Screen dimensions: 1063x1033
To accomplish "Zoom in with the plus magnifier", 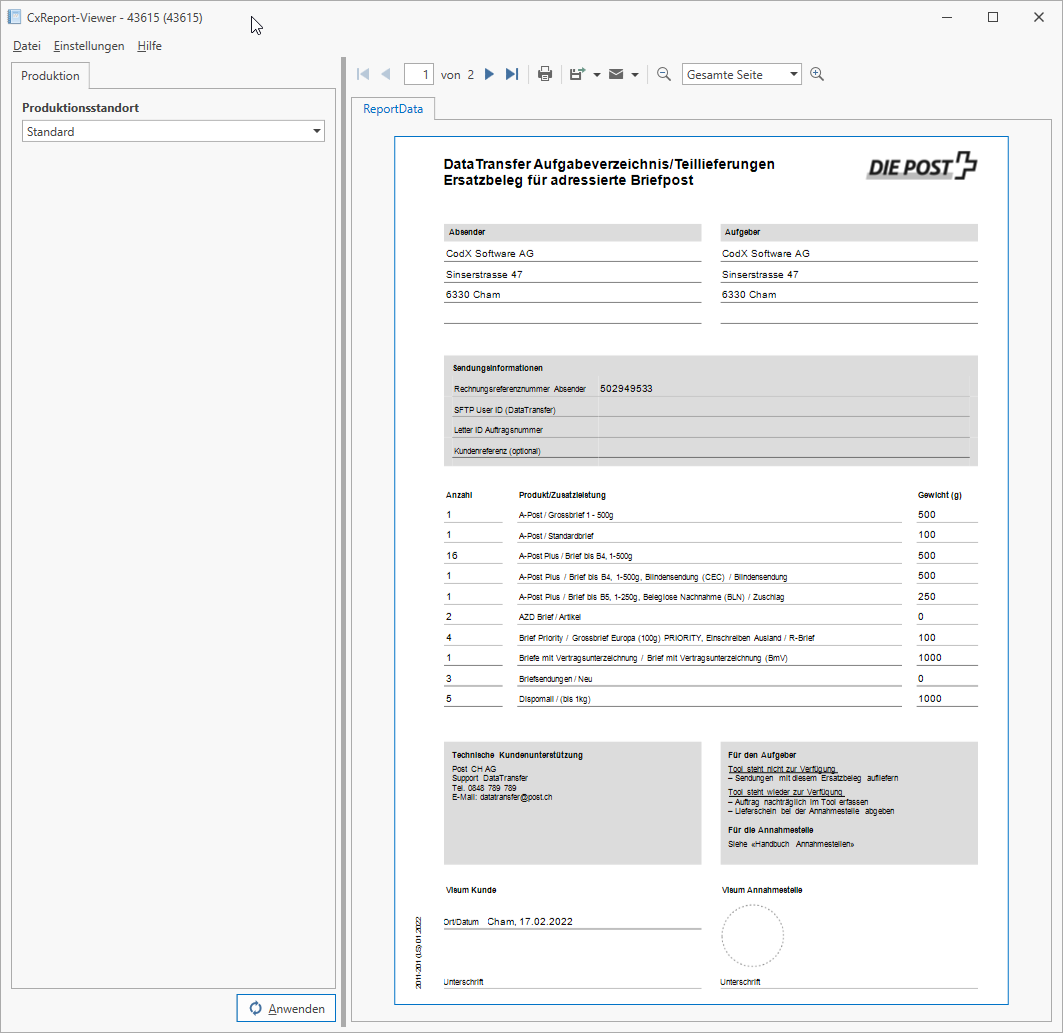I will pos(817,74).
